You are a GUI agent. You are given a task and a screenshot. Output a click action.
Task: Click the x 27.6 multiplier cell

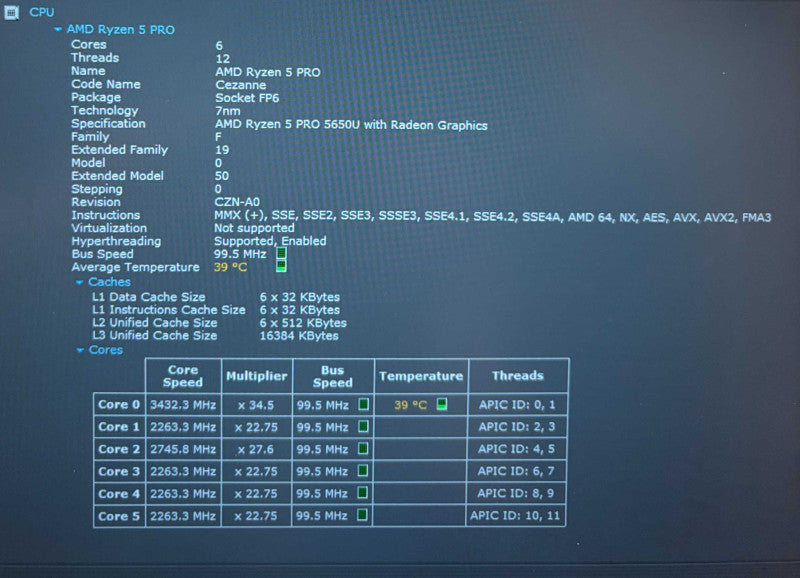pyautogui.click(x=256, y=449)
